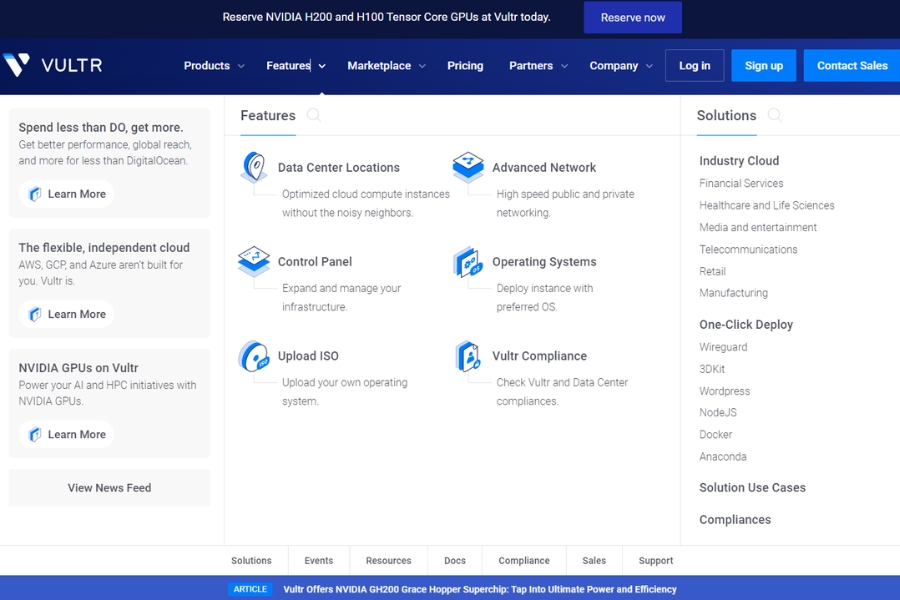The height and width of the screenshot is (600, 900).
Task: Click the Contact Sales button
Action: (x=852, y=65)
